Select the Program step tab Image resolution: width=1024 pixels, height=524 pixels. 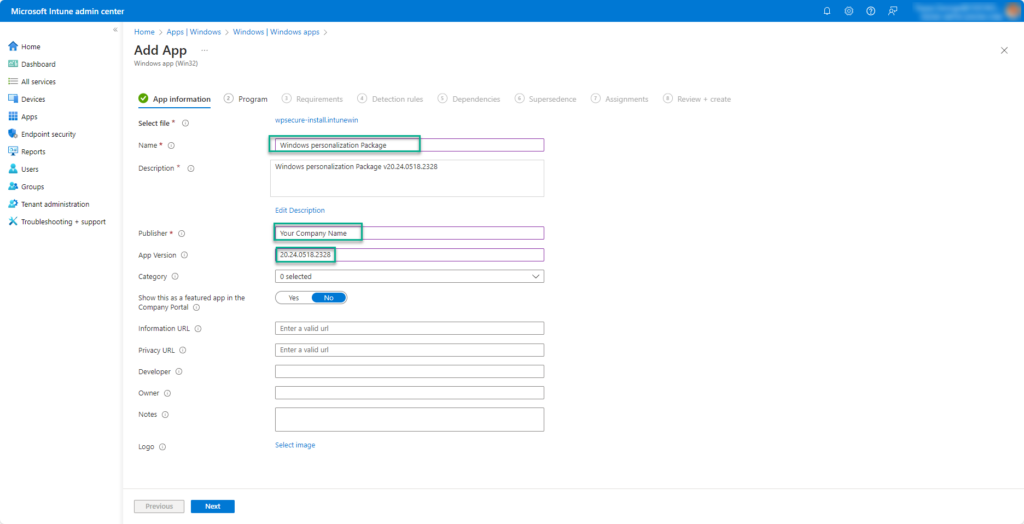pyautogui.click(x=246, y=99)
